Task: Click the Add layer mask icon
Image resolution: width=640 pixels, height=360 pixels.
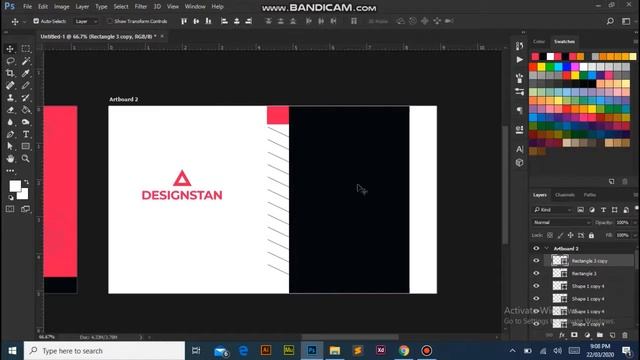Action: (574, 335)
